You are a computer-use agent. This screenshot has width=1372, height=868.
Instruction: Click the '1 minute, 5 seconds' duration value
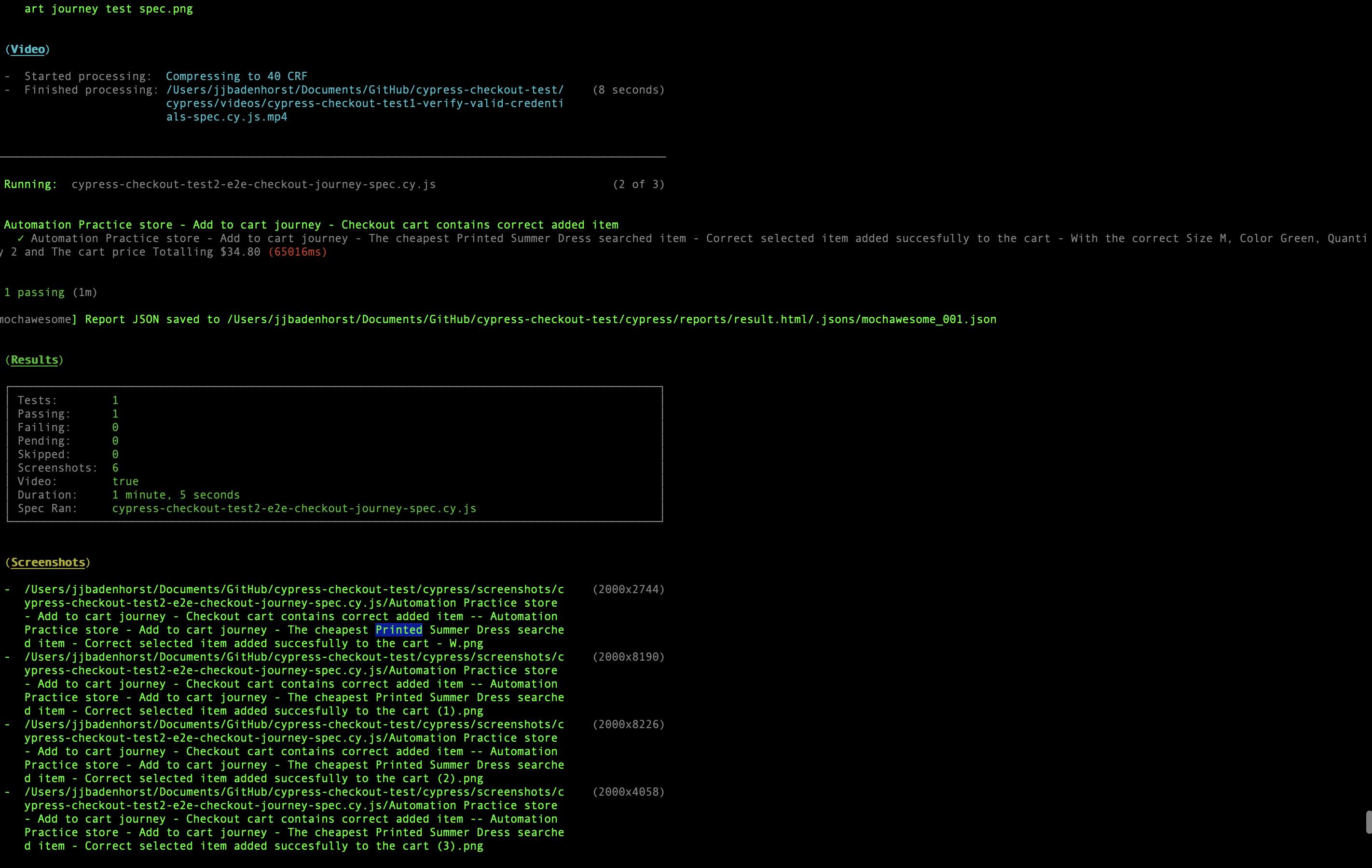tap(176, 495)
